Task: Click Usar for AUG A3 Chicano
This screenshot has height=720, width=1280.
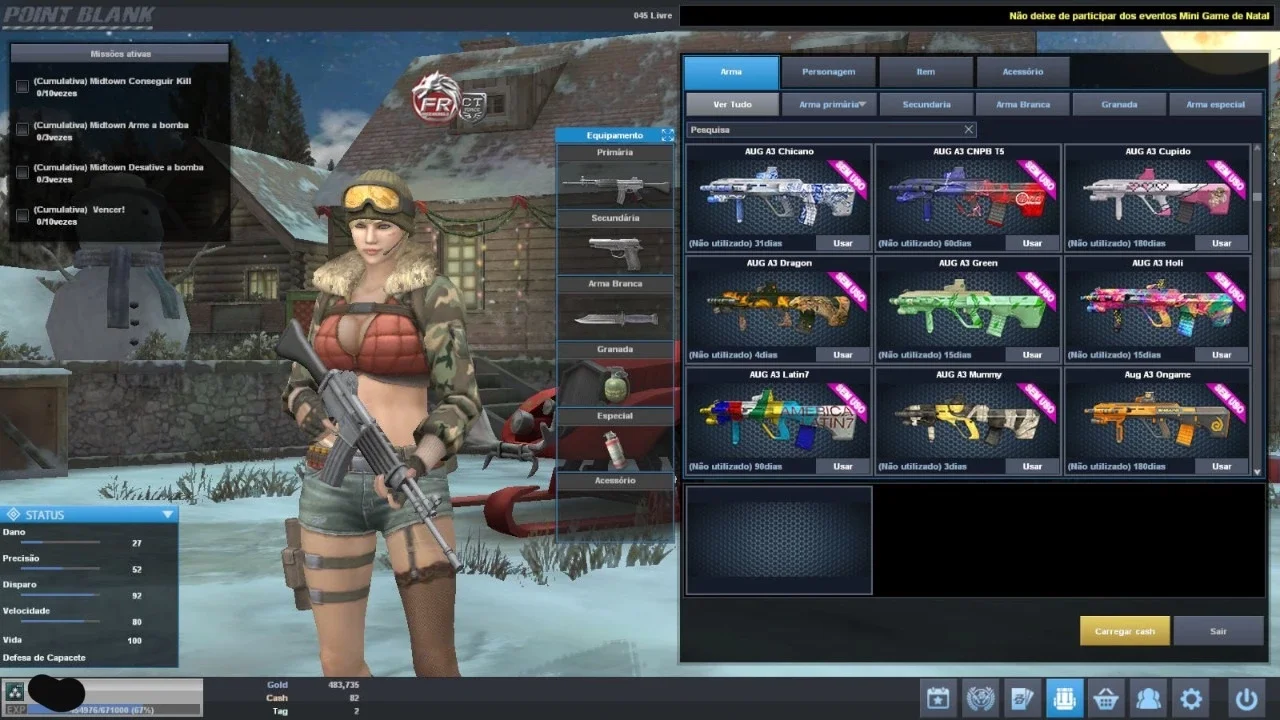Action: click(843, 243)
